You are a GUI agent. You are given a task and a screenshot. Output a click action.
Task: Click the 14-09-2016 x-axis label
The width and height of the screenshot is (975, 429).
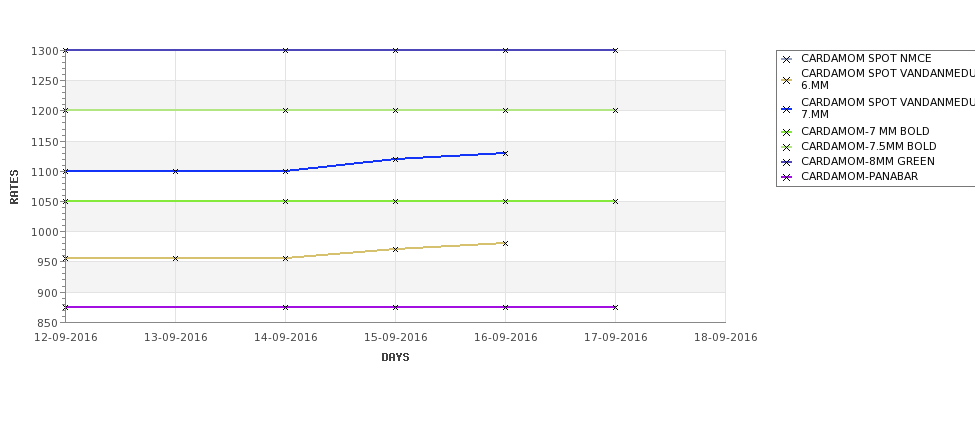(285, 338)
